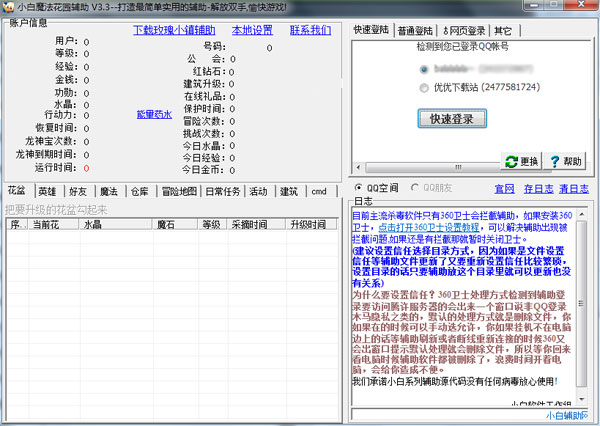600x426 pixels.
Task: Click the 下载玫瑰小镇辅助 link
Action: coord(174,30)
